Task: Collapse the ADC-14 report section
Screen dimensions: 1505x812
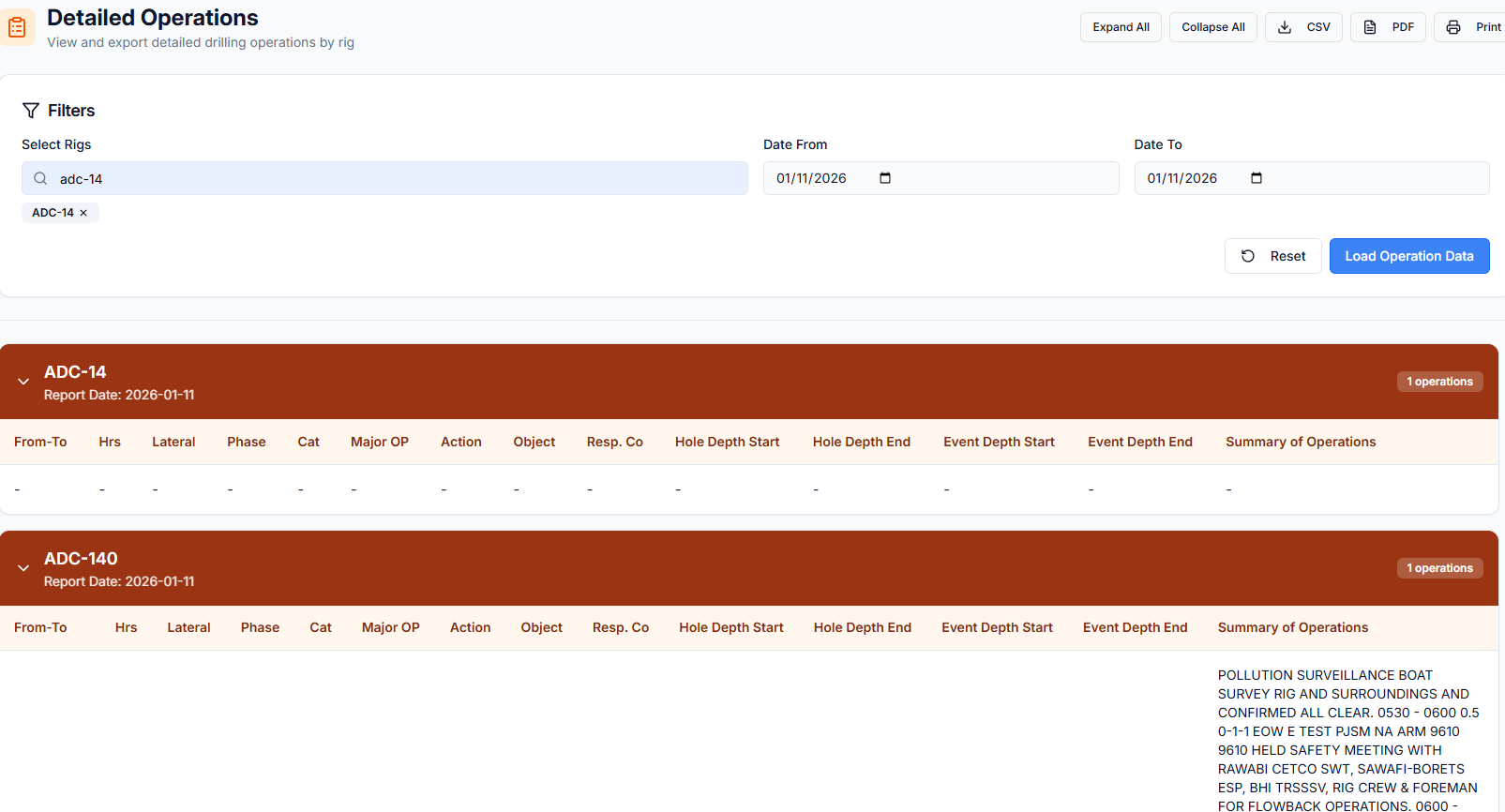Action: (23, 382)
